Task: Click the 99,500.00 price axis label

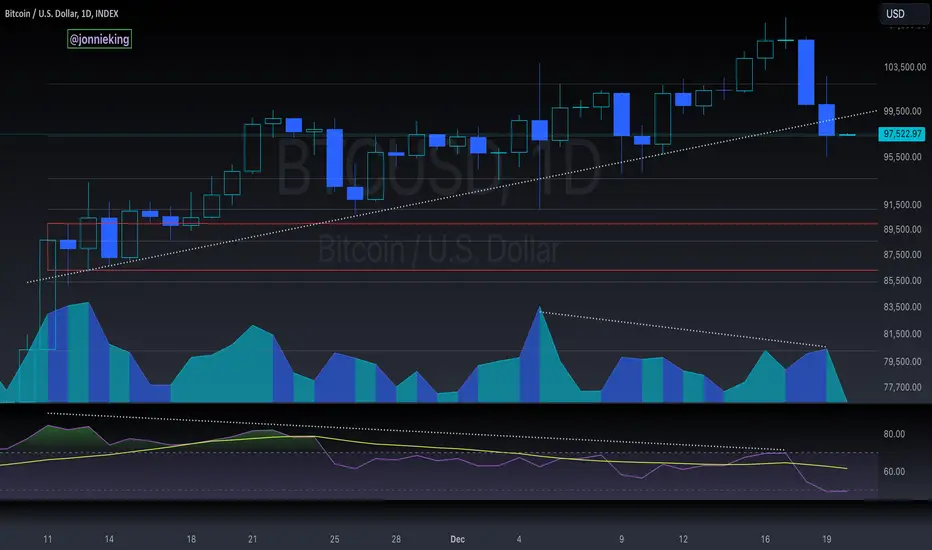Action: pos(902,111)
